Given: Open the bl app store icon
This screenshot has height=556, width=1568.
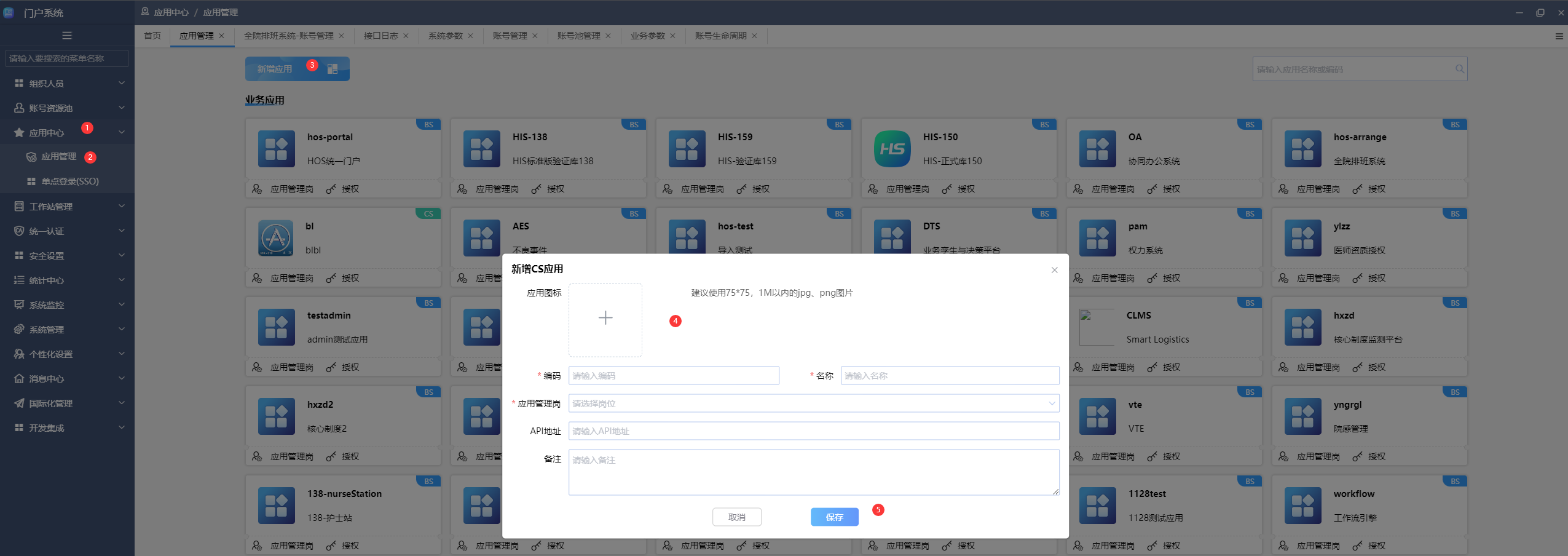Looking at the screenshot, I should [276, 238].
